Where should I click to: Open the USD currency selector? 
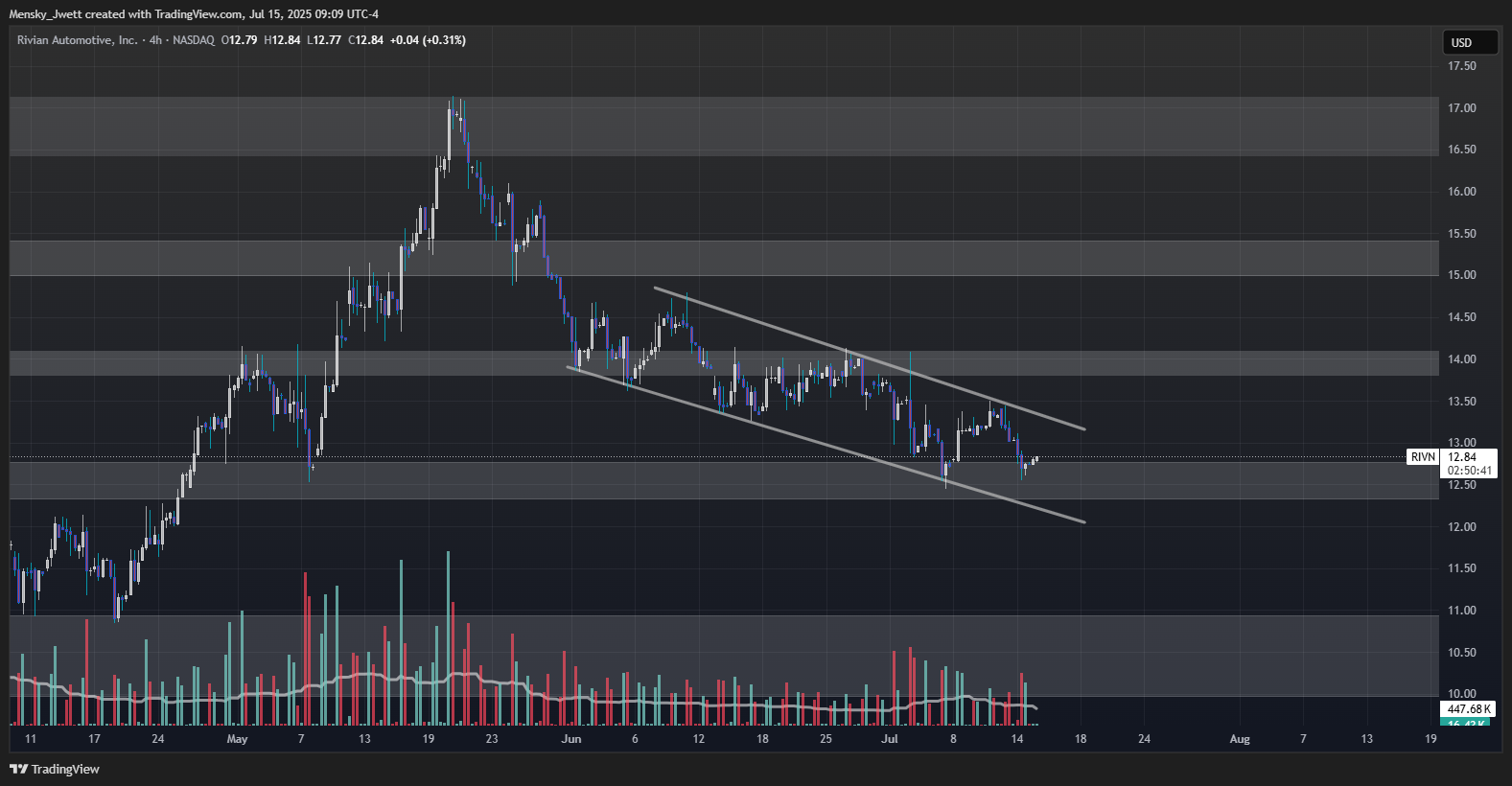coord(1470,42)
